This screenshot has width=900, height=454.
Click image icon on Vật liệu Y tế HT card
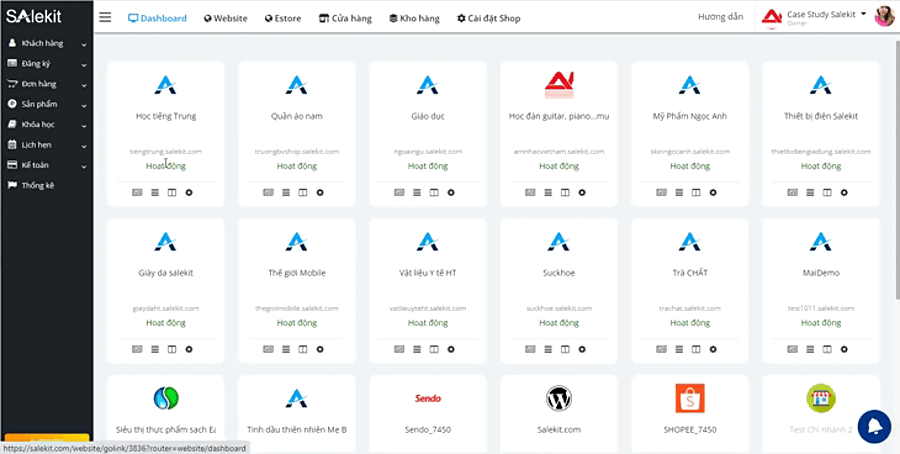[x=399, y=349]
